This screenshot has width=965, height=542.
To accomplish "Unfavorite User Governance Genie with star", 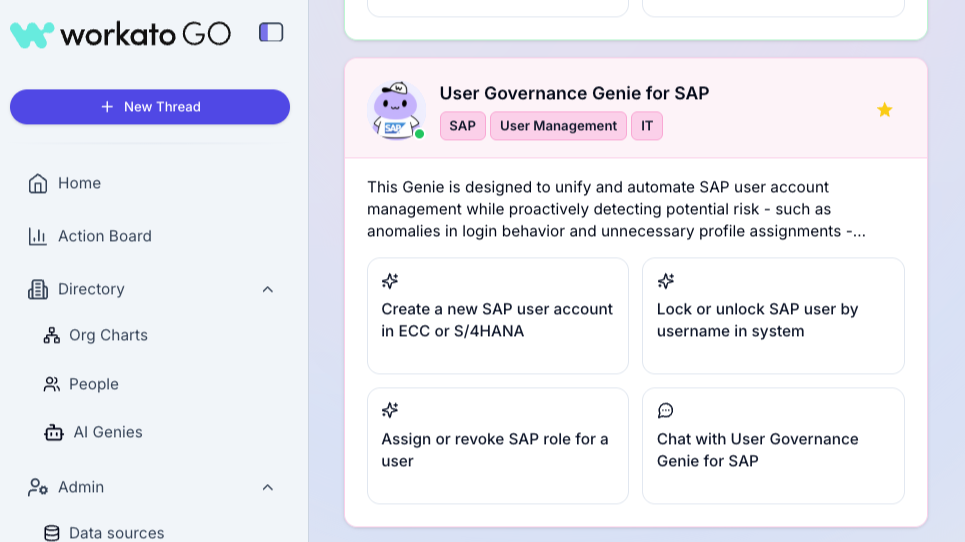I will coord(884,110).
